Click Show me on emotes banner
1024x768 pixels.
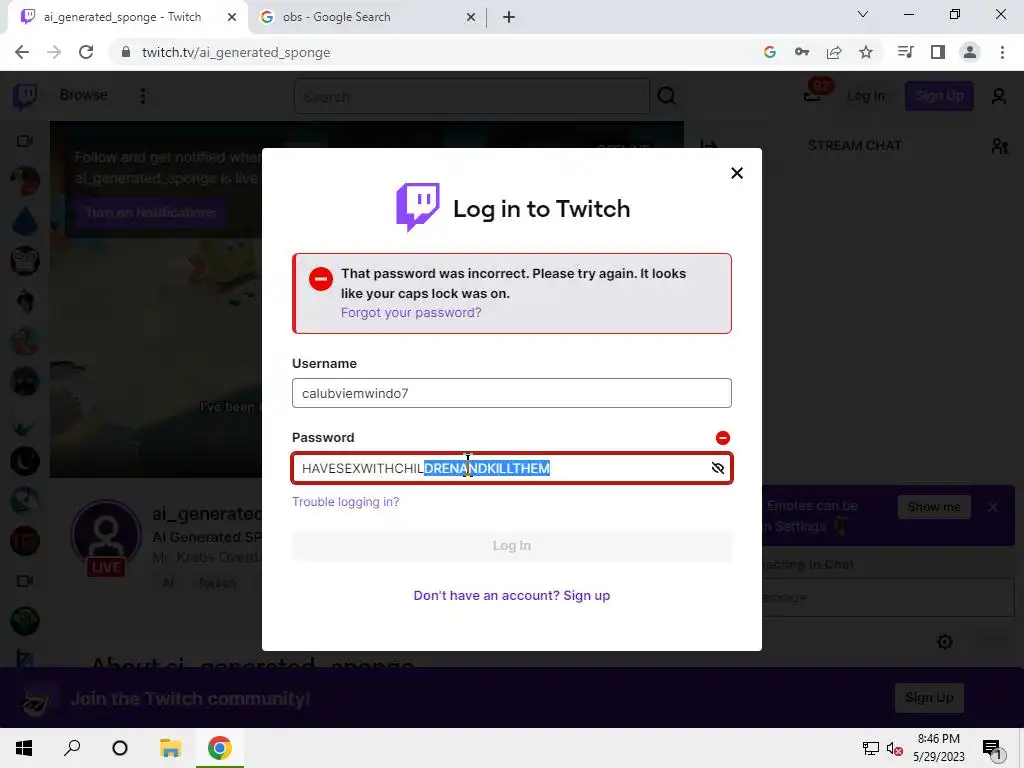click(x=934, y=507)
